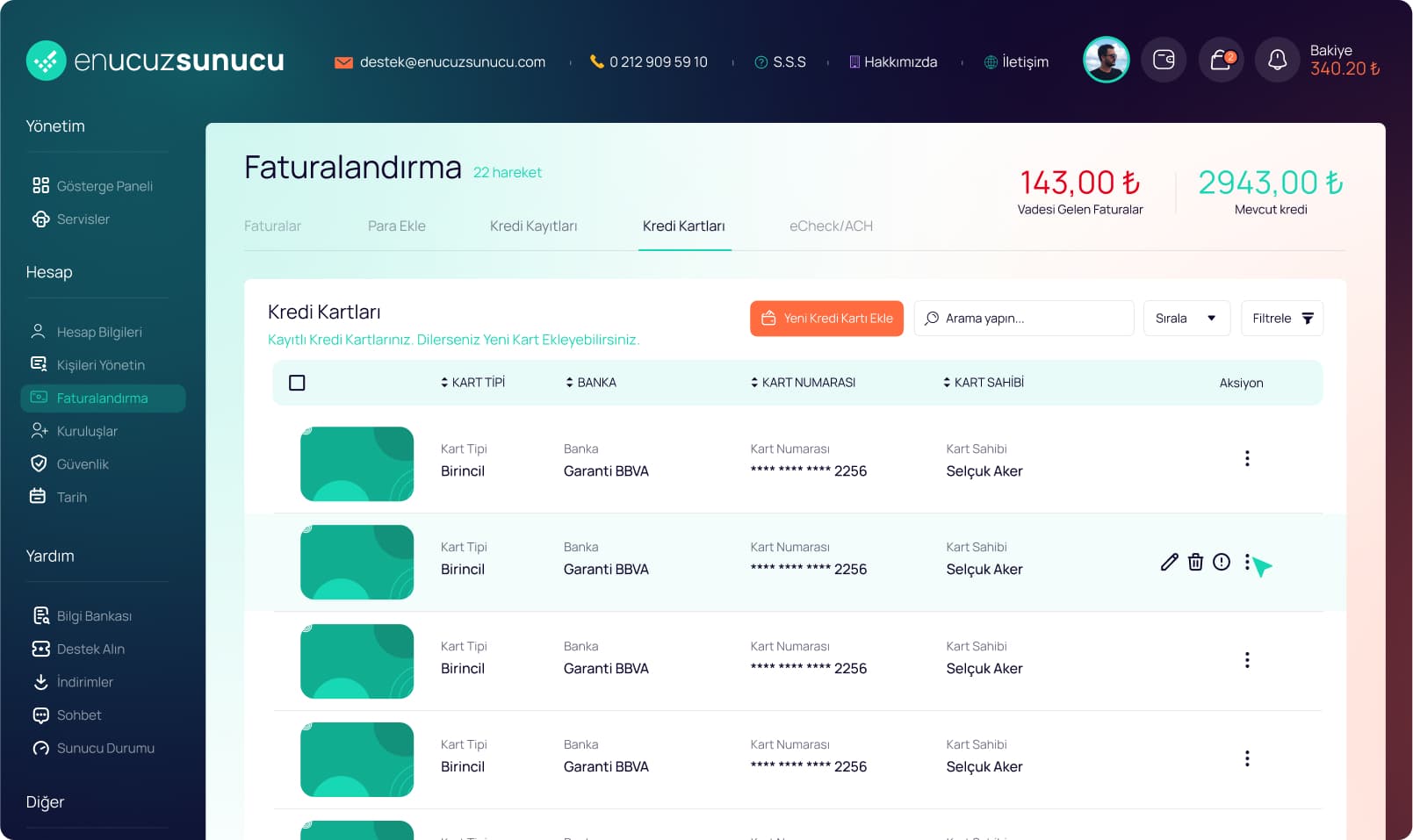Click the Kuruluşlar add-person icon
This screenshot has width=1413, height=840.
[39, 430]
